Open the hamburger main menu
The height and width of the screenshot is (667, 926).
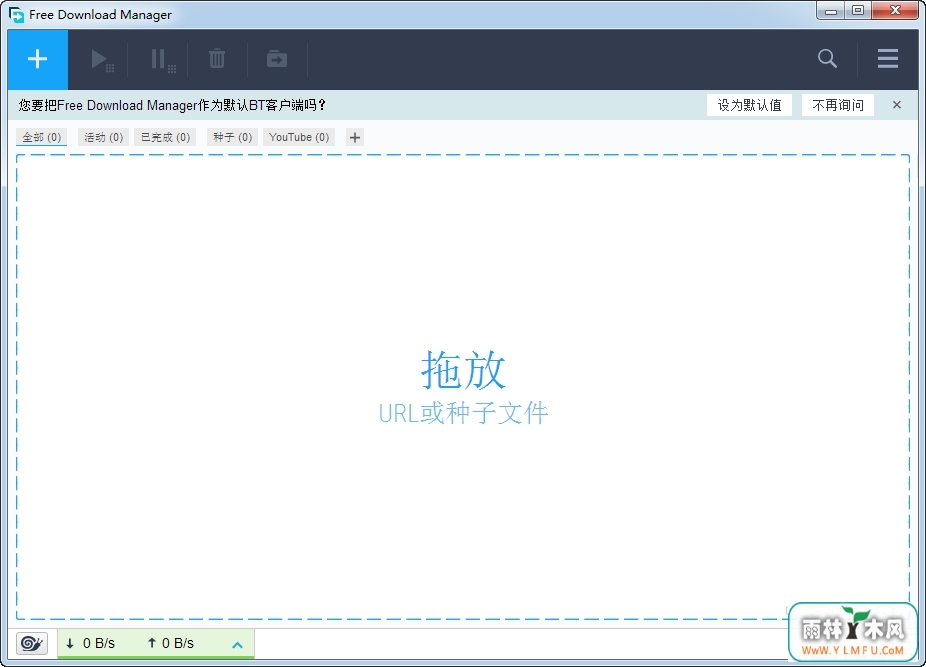pyautogui.click(x=887, y=58)
